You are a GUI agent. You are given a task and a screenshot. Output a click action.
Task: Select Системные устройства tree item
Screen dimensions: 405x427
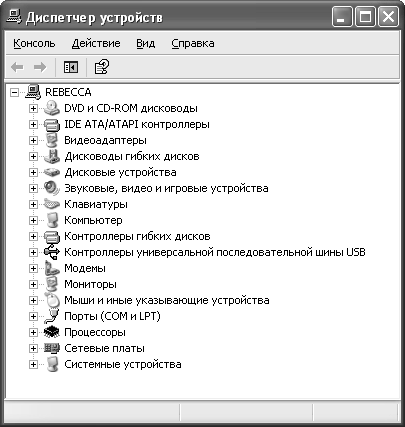click(x=123, y=364)
